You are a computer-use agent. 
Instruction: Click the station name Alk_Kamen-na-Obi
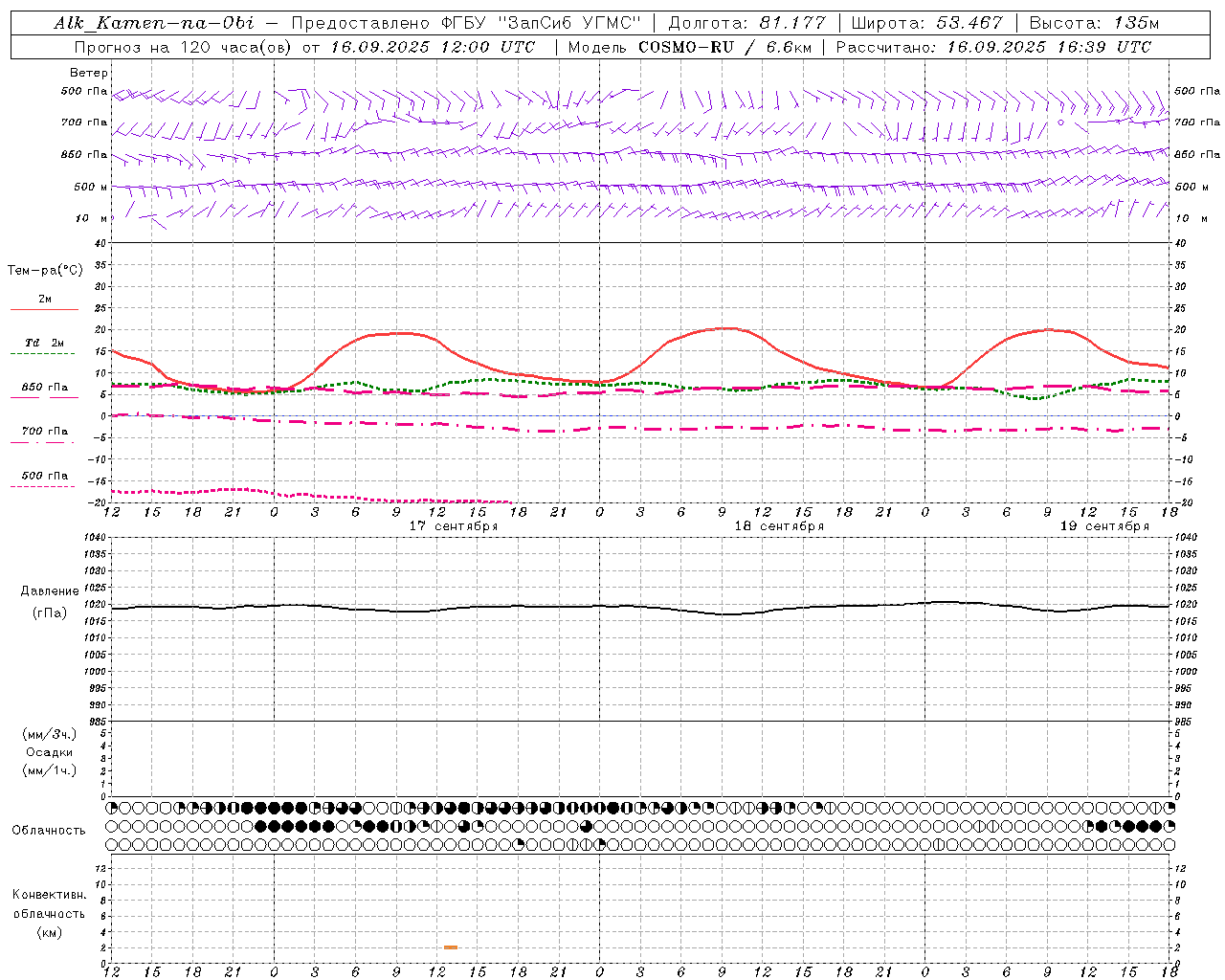coord(154,23)
